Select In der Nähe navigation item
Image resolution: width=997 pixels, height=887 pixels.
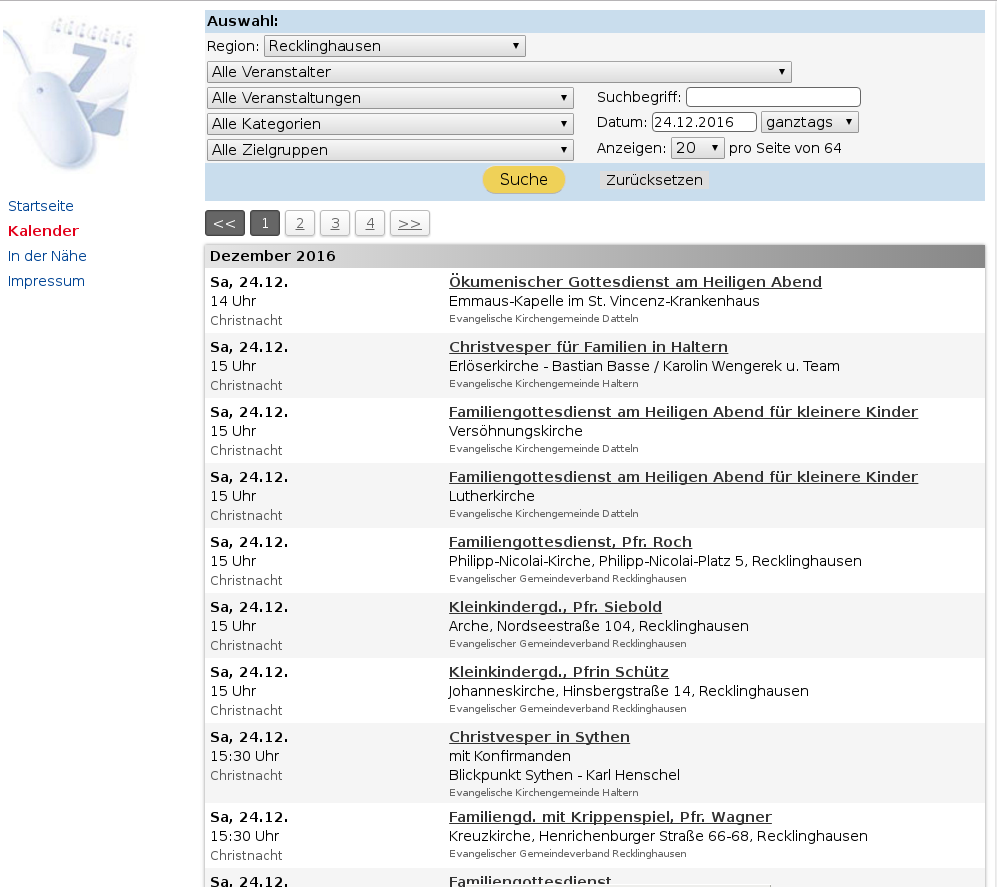click(47, 256)
